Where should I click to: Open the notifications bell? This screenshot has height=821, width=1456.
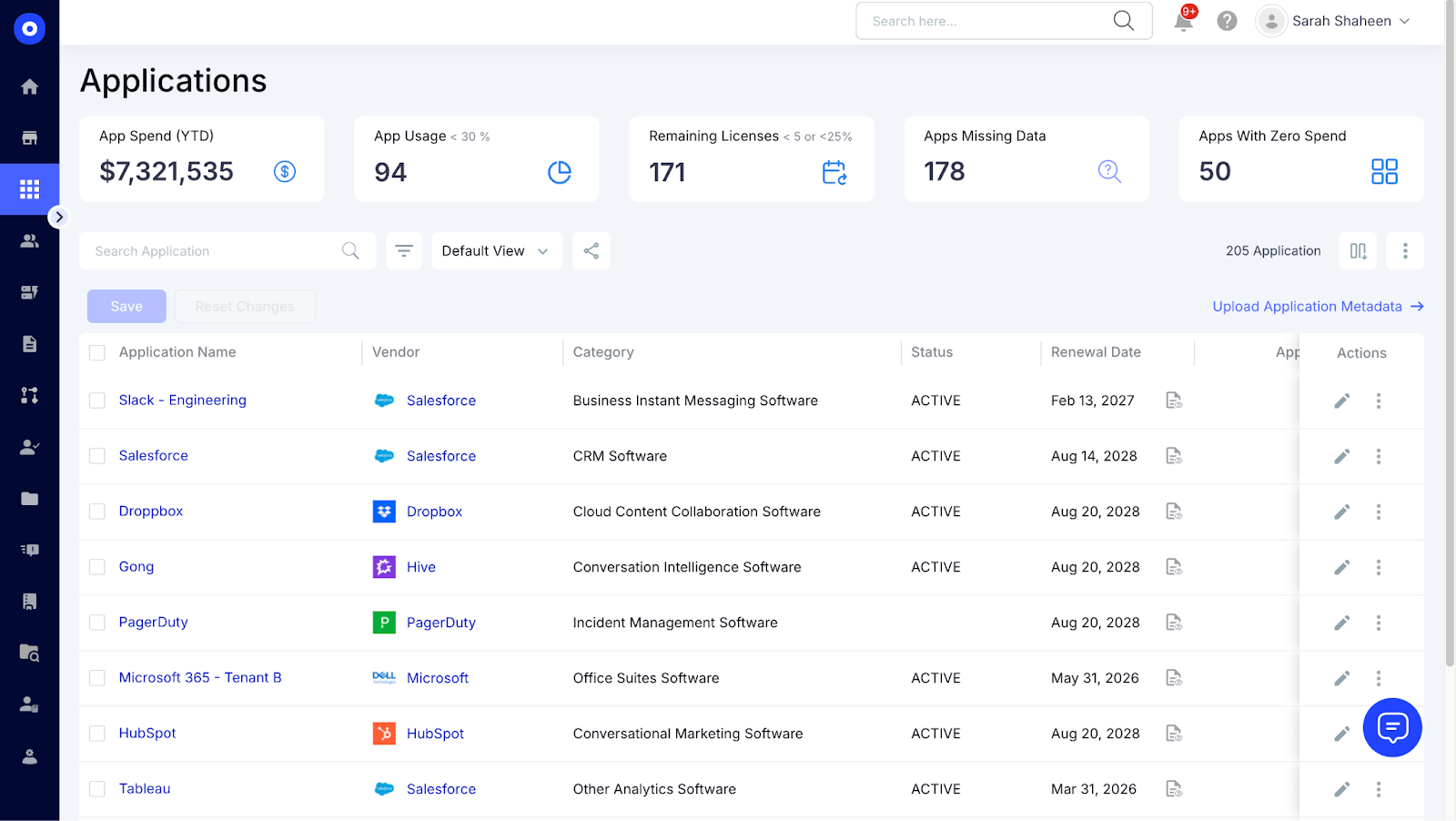coord(1182,21)
